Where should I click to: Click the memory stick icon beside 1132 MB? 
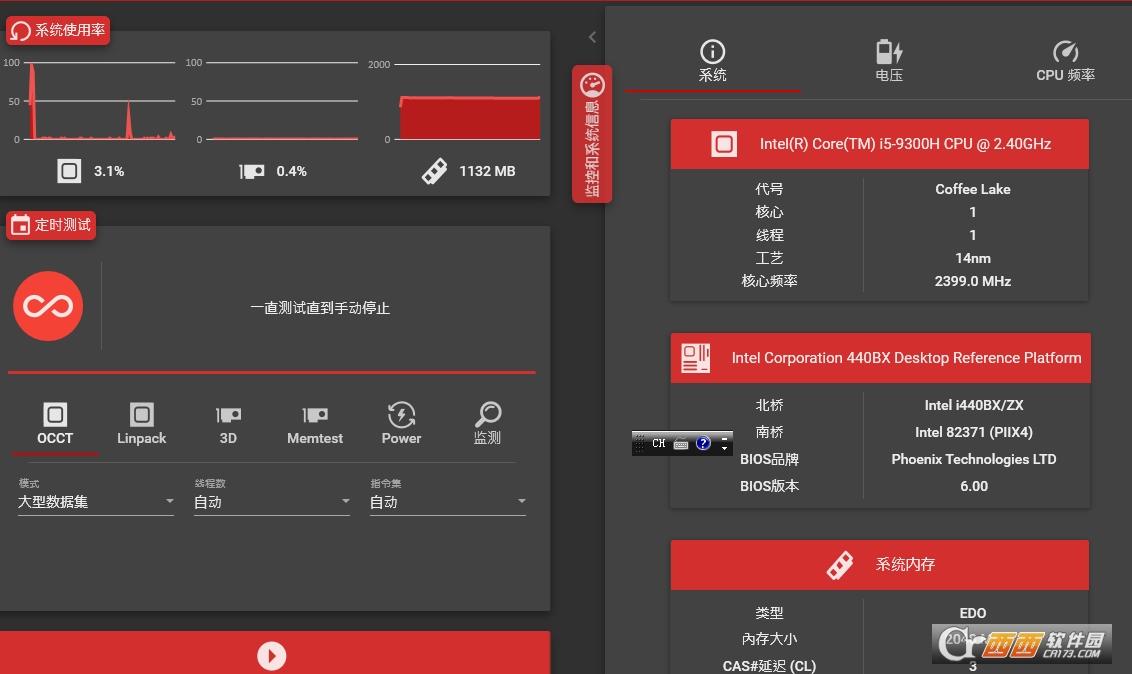coord(435,171)
